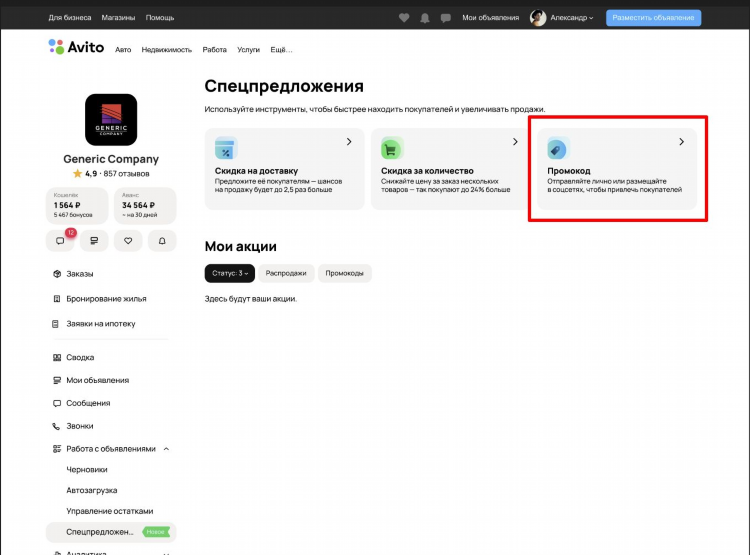The image size is (750, 555).
Task: Select Спецпредложения sidebar item
Action: coord(111,532)
